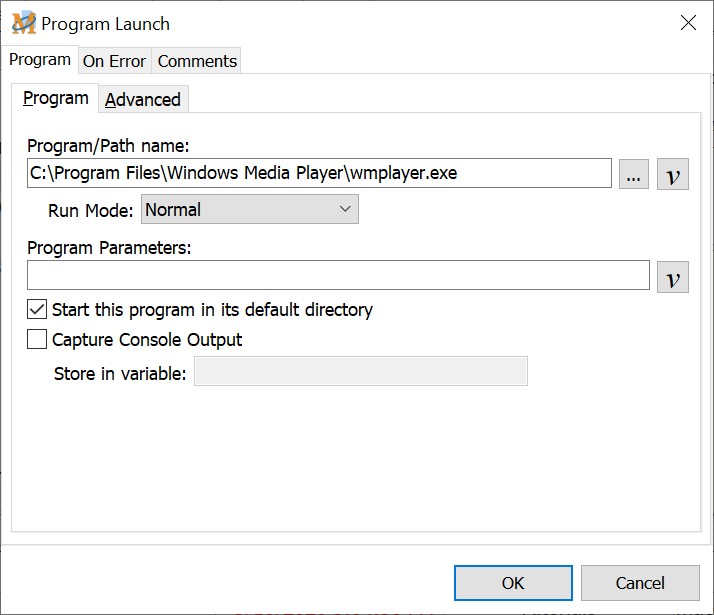This screenshot has height=615, width=714.
Task: Click the browse ellipsis button for program path
Action: coord(634,174)
